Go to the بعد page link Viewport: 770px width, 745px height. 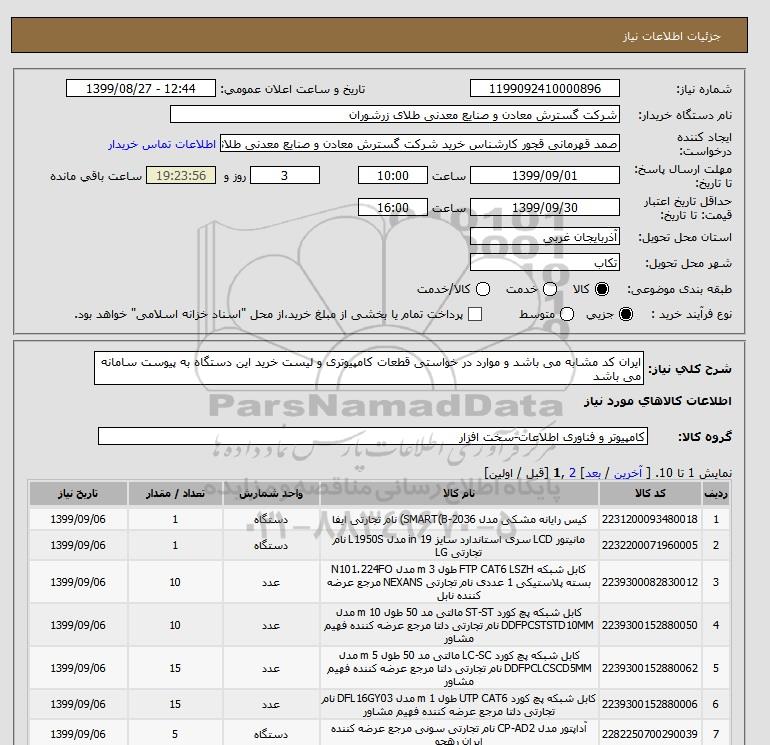[x=593, y=473]
